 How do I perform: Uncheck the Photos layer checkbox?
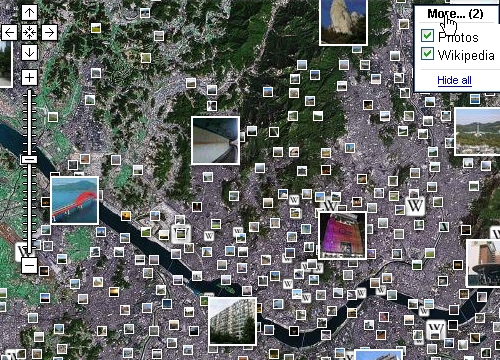(x=427, y=35)
